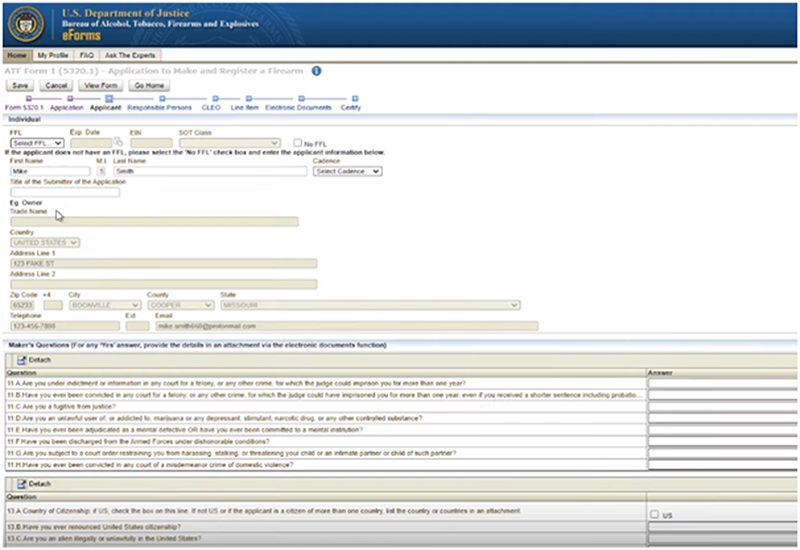Check the No FFL checkbox

coord(297,143)
